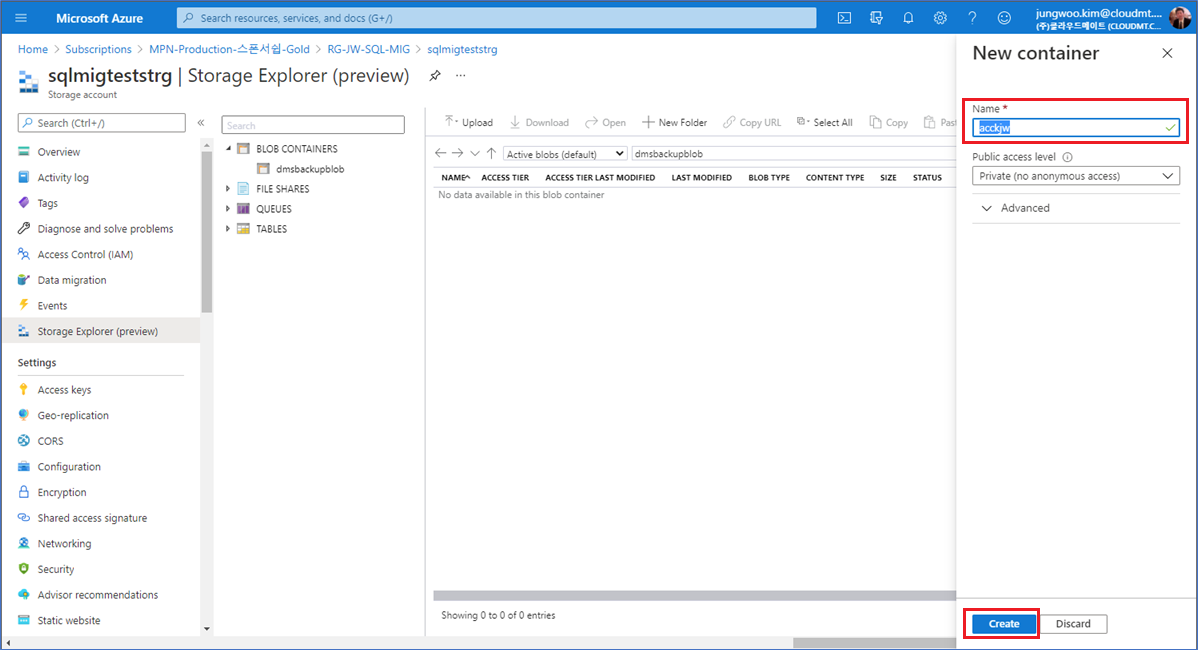The height and width of the screenshot is (650, 1198).
Task: Click the Storage Explorer tree search box
Action: [313, 125]
